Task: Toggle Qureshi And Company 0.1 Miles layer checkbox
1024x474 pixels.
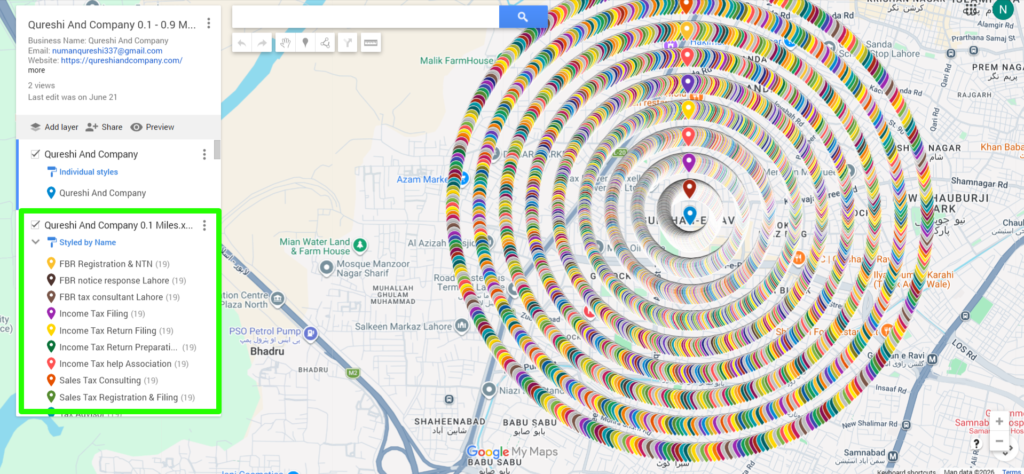Action: tap(36, 225)
